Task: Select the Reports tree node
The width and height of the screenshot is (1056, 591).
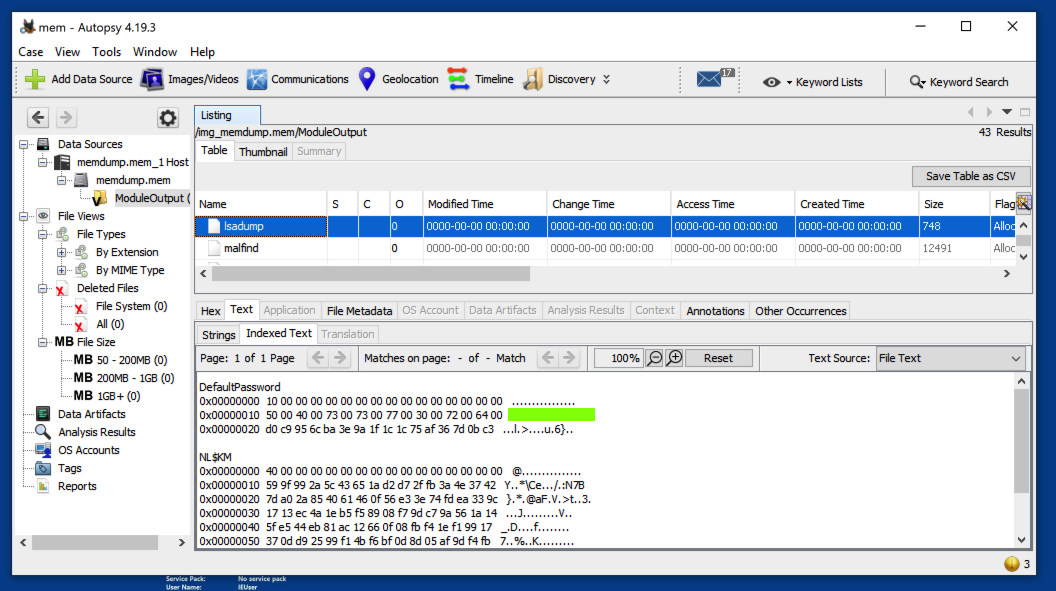Action: 77,486
